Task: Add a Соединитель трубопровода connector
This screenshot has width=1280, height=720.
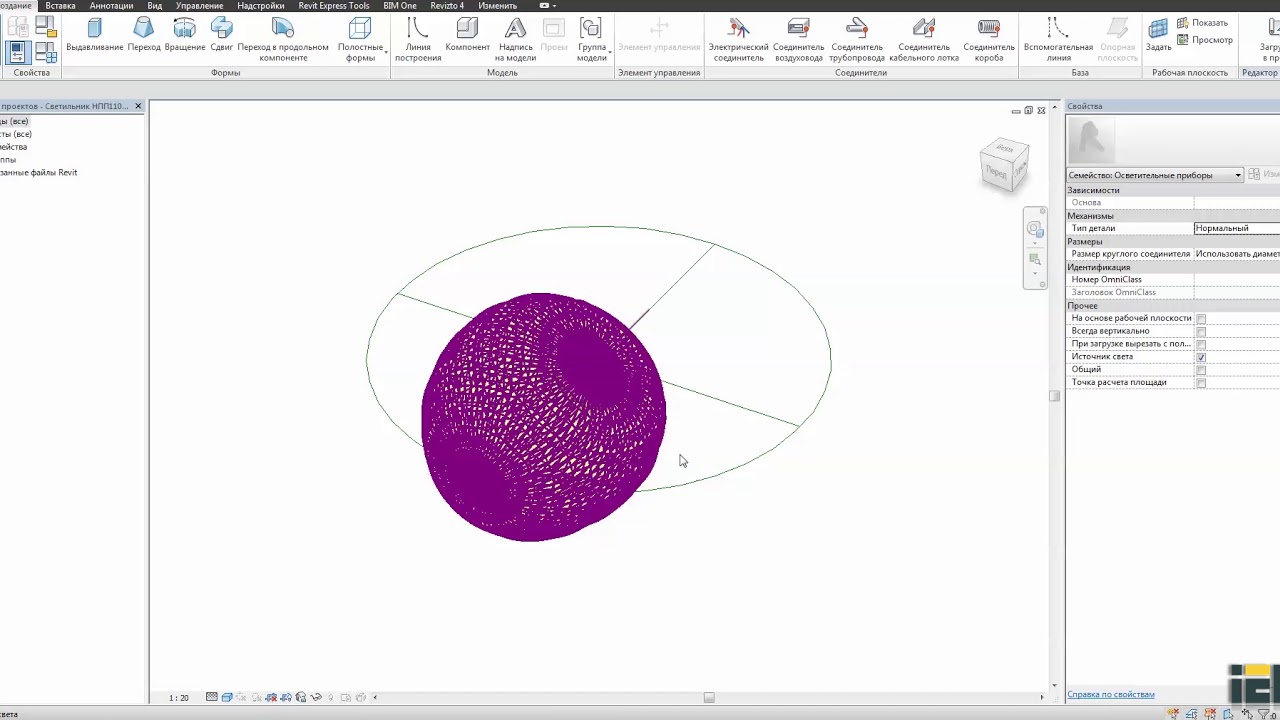Action: click(x=857, y=40)
